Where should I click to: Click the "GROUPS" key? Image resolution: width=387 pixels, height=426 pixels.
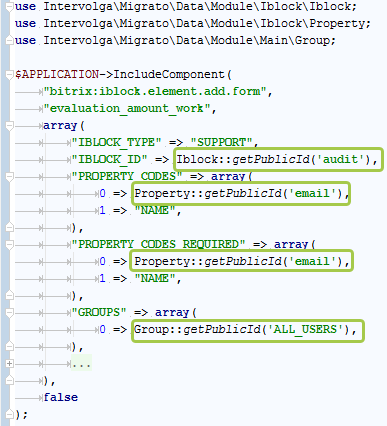pyautogui.click(x=99, y=312)
